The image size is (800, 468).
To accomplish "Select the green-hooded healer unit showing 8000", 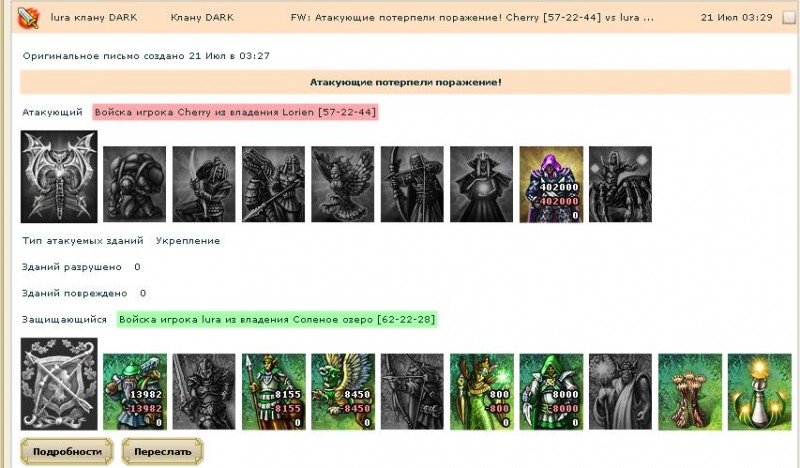I will [551, 391].
